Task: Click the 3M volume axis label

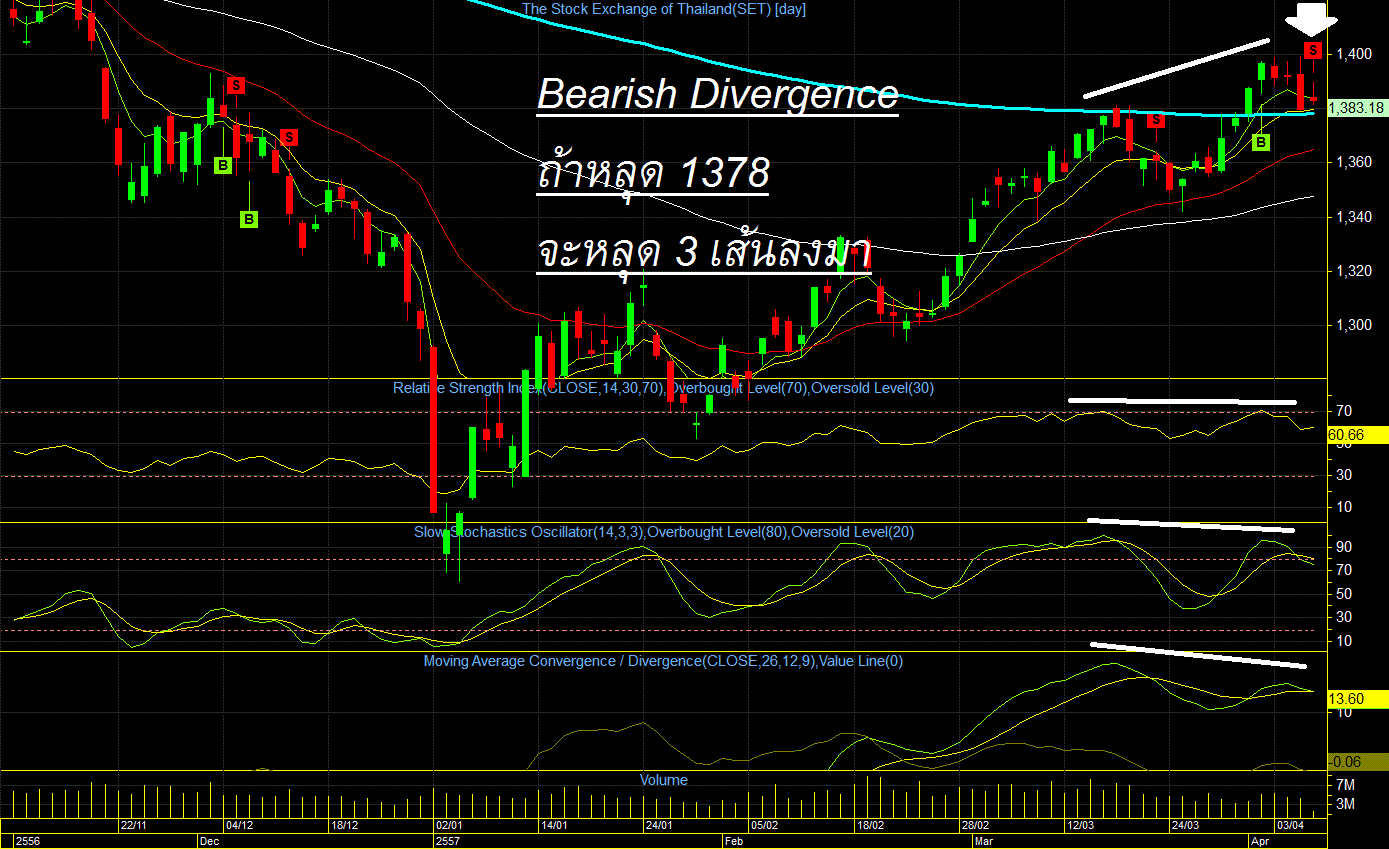Action: [1345, 804]
